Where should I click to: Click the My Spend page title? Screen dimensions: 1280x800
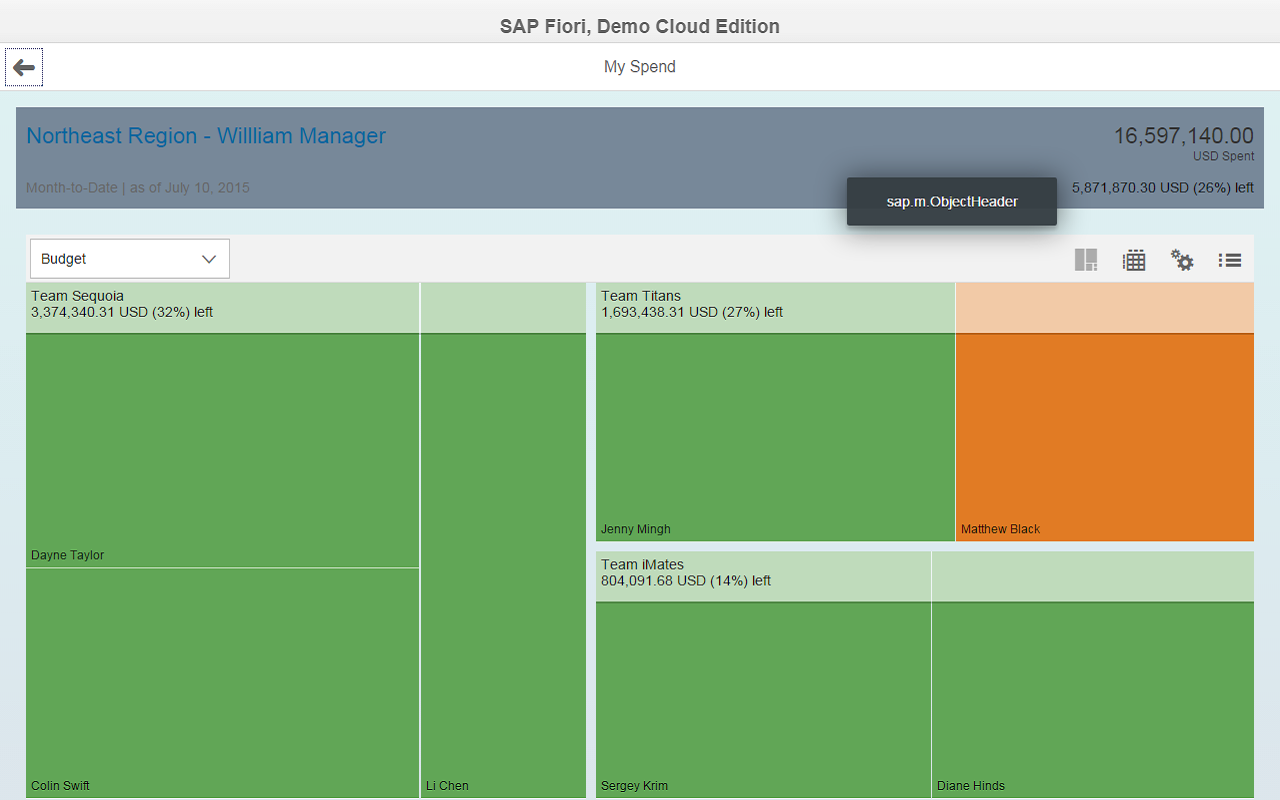tap(640, 67)
